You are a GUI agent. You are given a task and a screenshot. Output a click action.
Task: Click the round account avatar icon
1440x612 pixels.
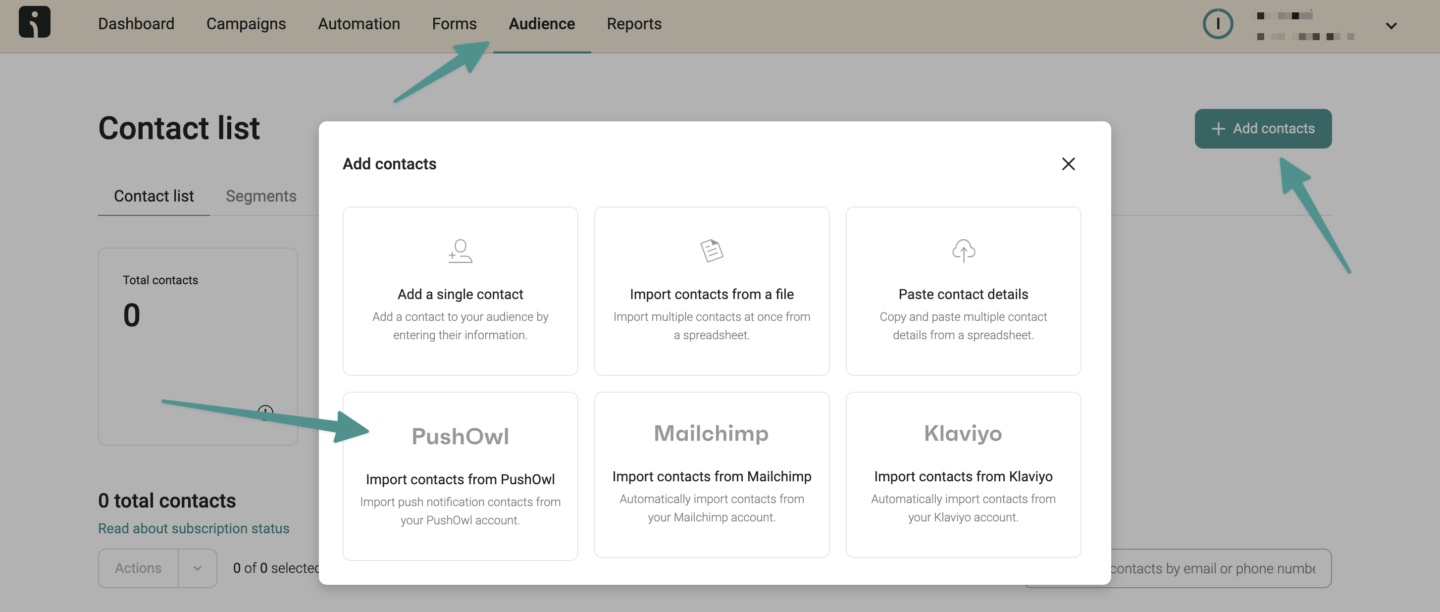[x=1218, y=24]
